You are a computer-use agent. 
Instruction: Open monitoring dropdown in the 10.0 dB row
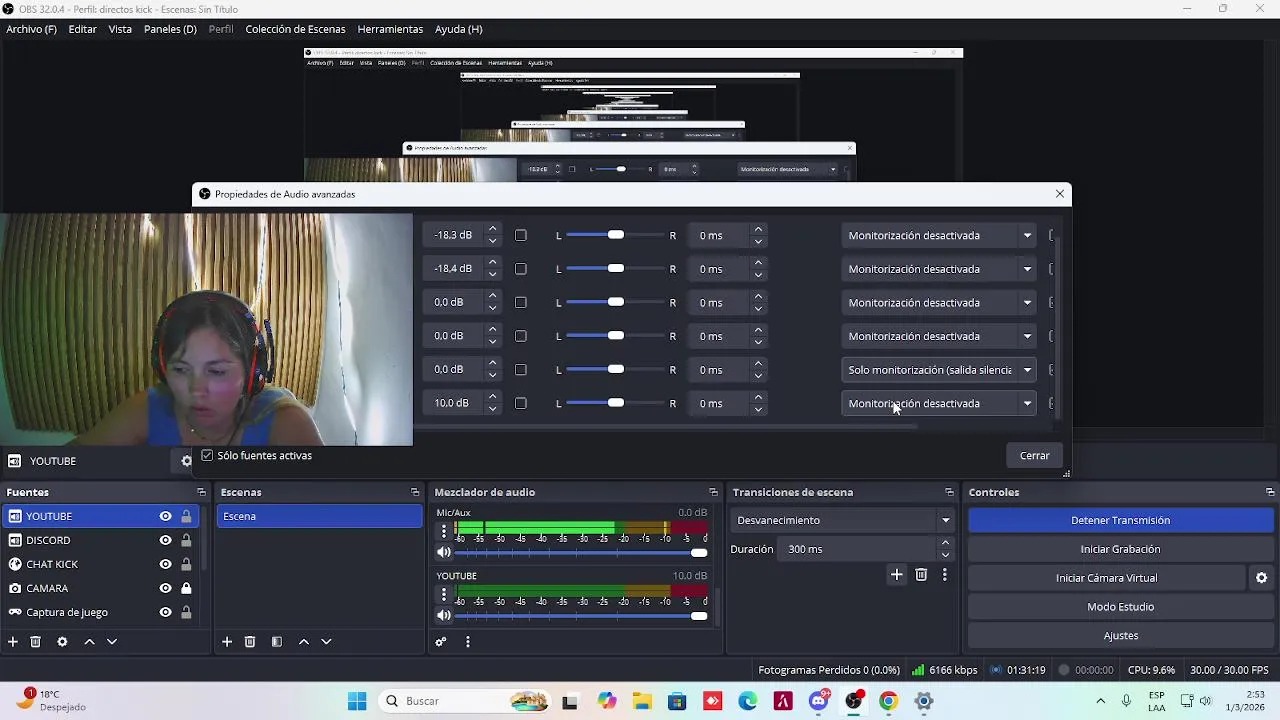coord(938,403)
